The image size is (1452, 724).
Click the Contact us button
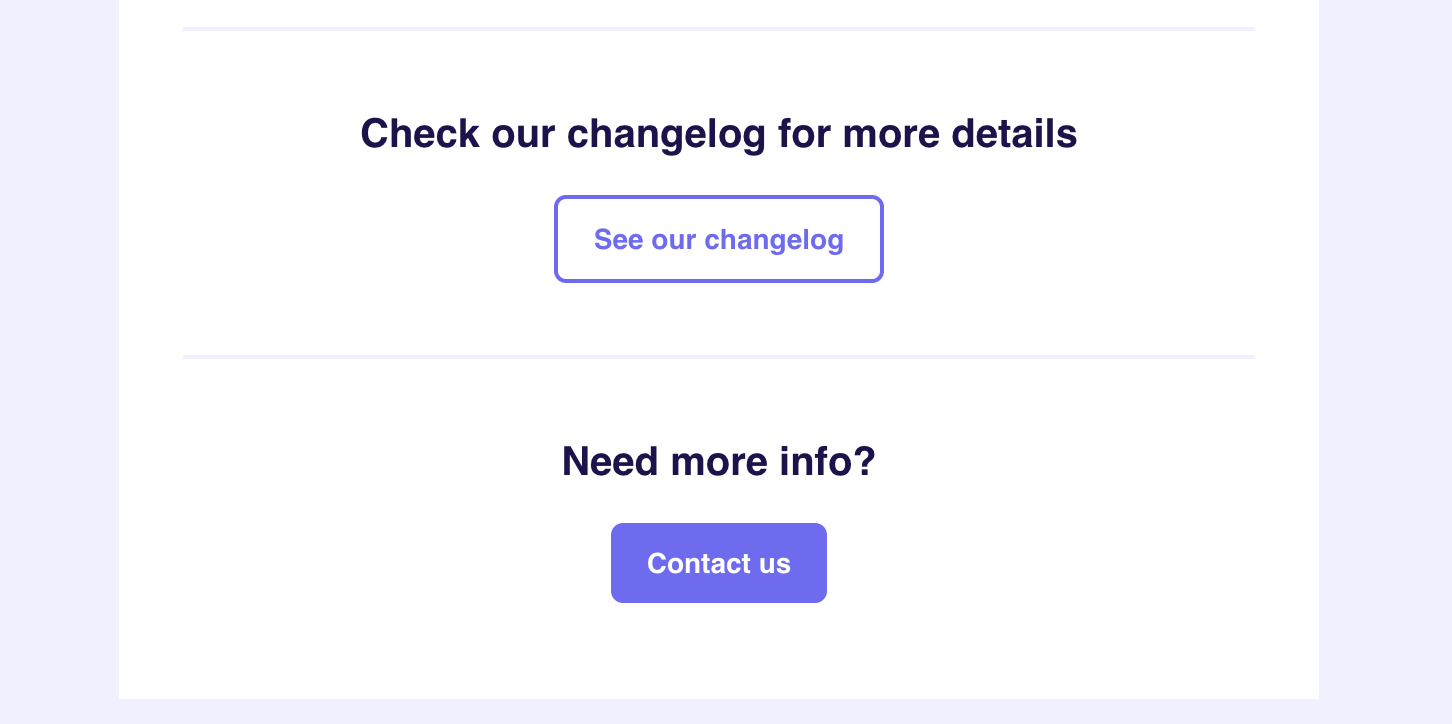[x=719, y=563]
